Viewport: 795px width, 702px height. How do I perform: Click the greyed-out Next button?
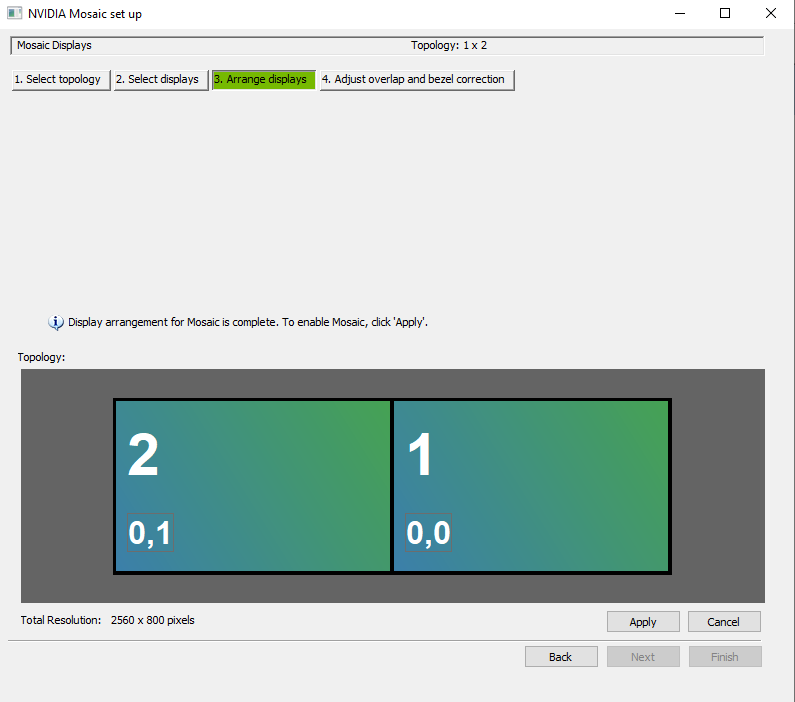tap(643, 657)
